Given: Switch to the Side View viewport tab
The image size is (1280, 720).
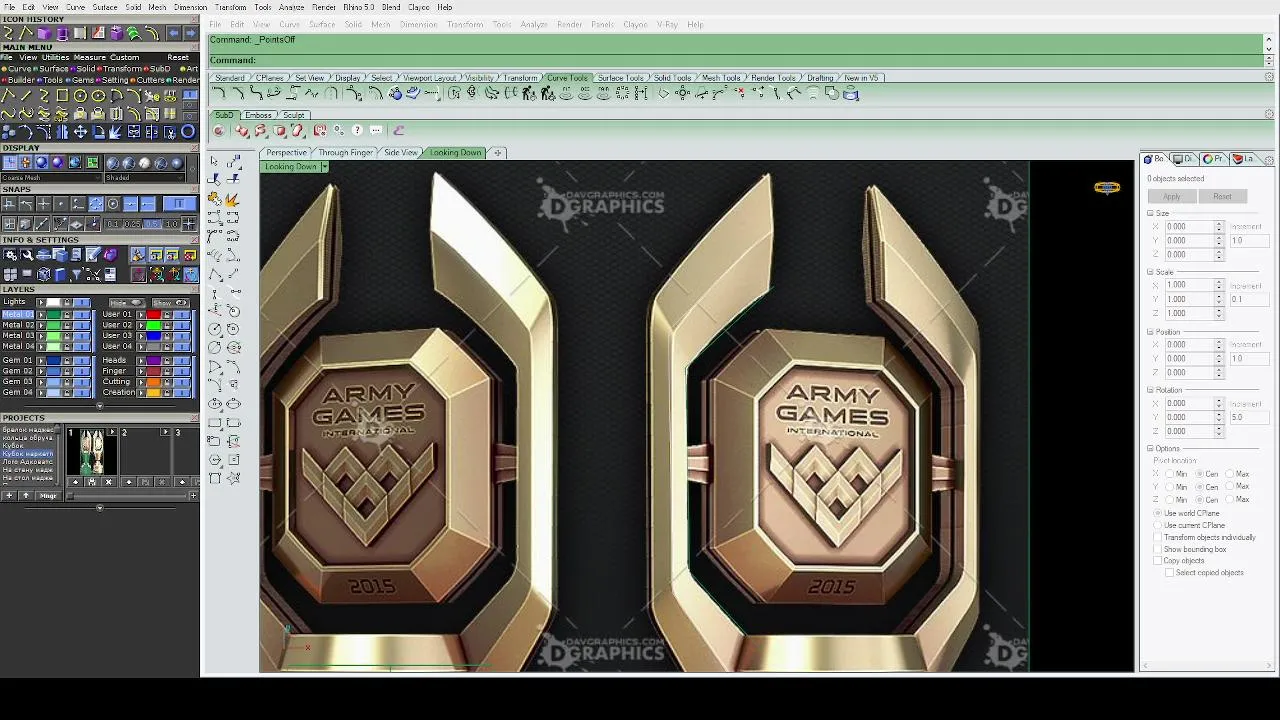Looking at the screenshot, I should point(401,153).
